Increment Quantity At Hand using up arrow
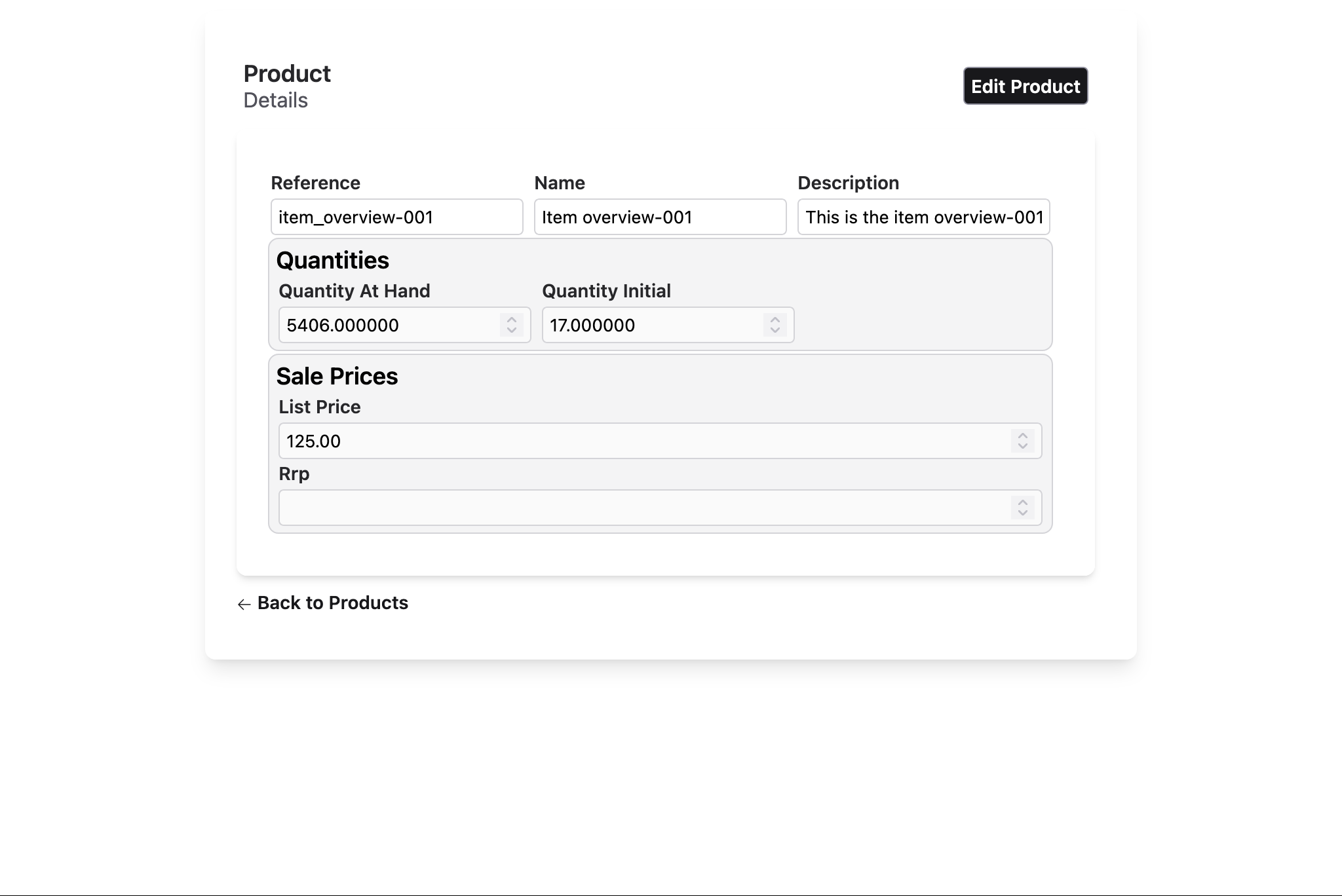The image size is (1342, 896). coord(512,320)
